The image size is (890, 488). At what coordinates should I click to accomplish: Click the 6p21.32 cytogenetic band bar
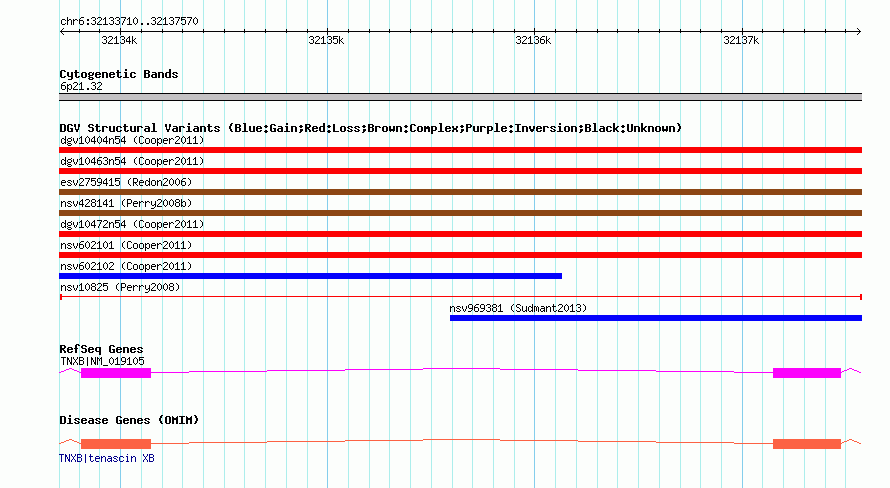click(460, 97)
